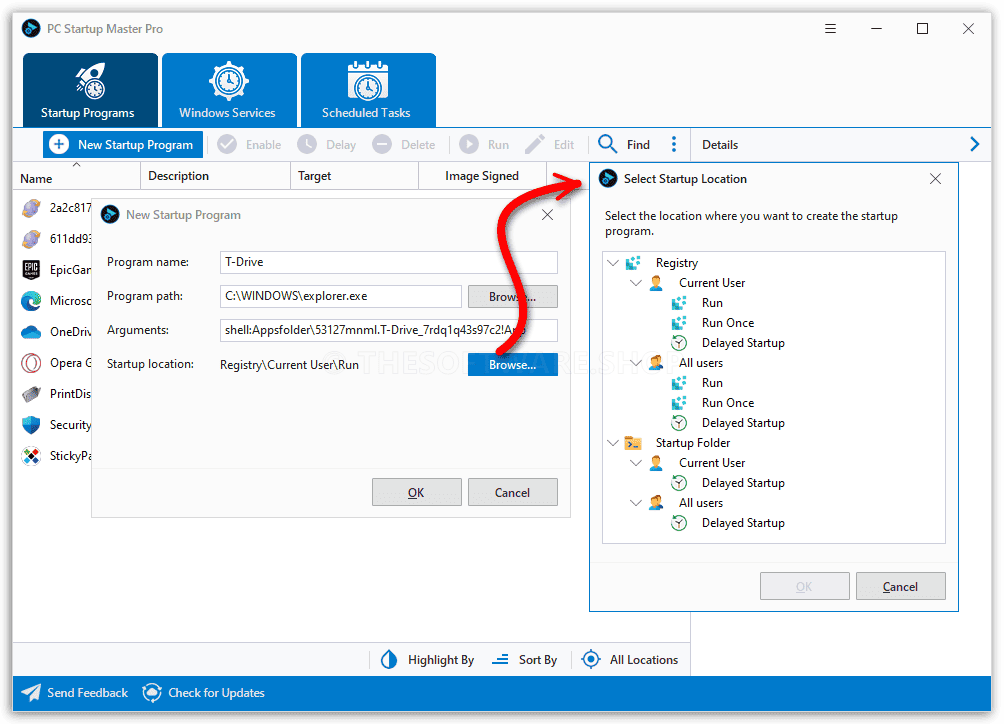The width and height of the screenshot is (1004, 724).
Task: Click the Program name input field
Action: 389,262
